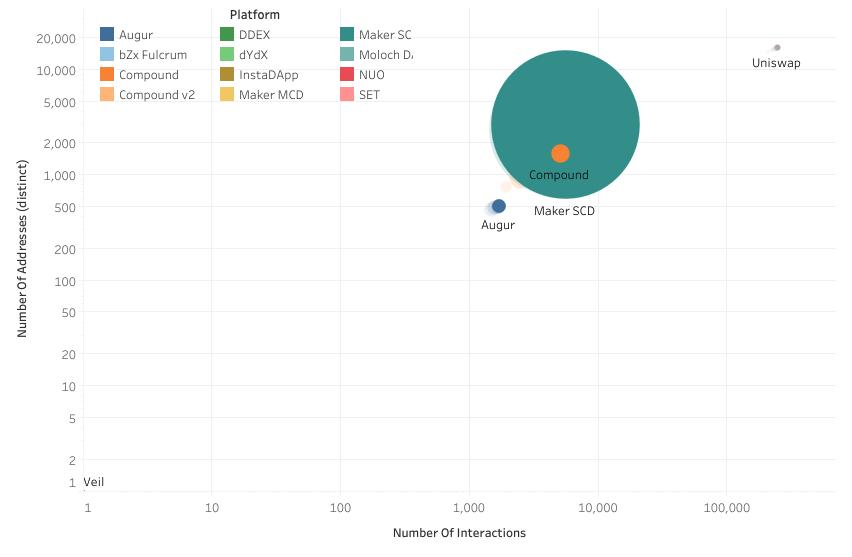The image size is (852, 557).
Task: Click the Augur color swatch in legend
Action: point(107,35)
